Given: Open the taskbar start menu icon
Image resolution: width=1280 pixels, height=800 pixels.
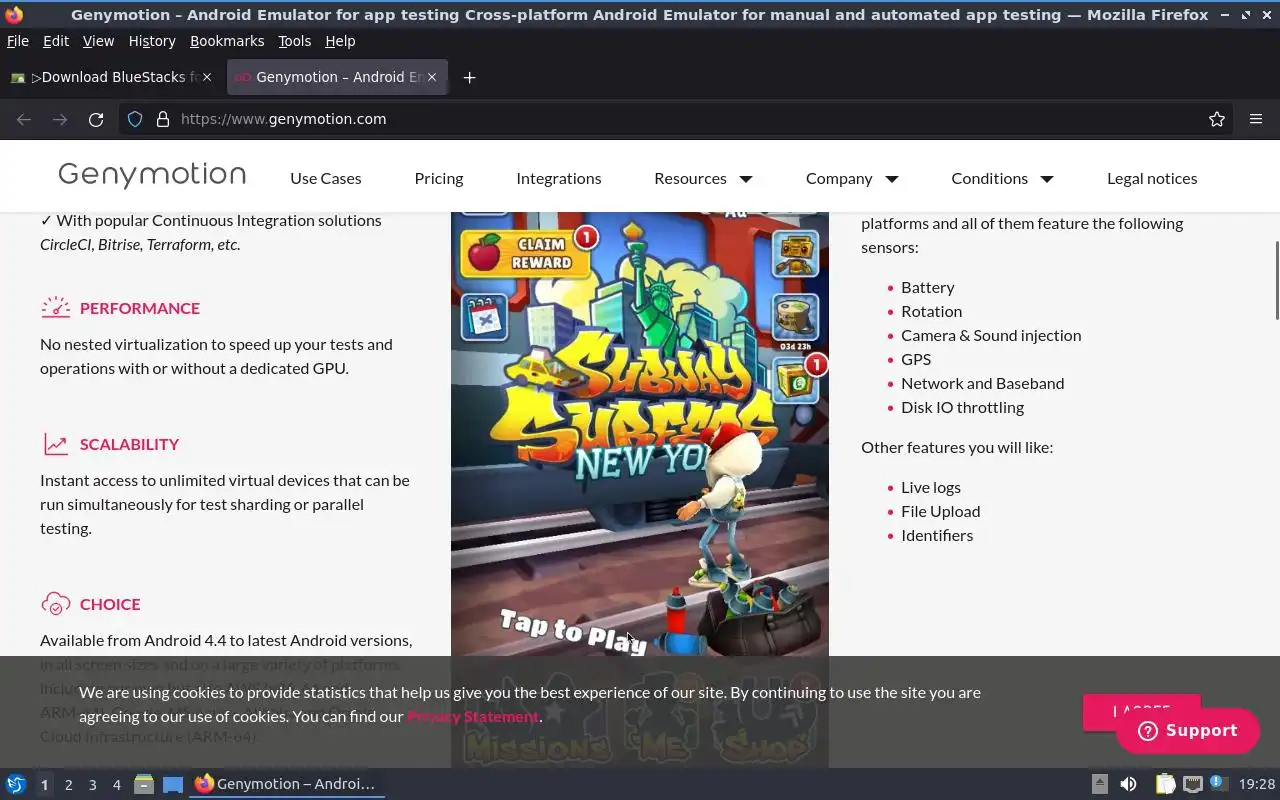Looking at the screenshot, I should (15, 784).
